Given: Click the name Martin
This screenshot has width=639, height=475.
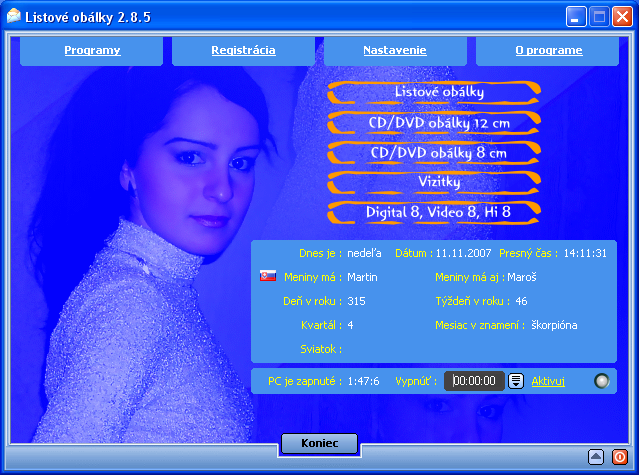Looking at the screenshot, I should click(362, 277).
